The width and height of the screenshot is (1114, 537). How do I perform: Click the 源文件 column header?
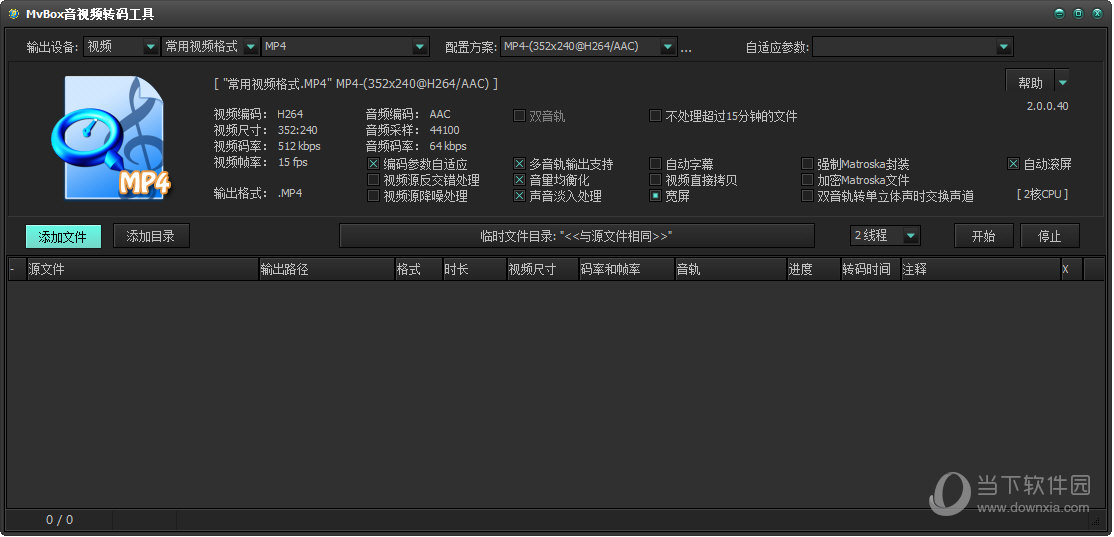click(142, 269)
